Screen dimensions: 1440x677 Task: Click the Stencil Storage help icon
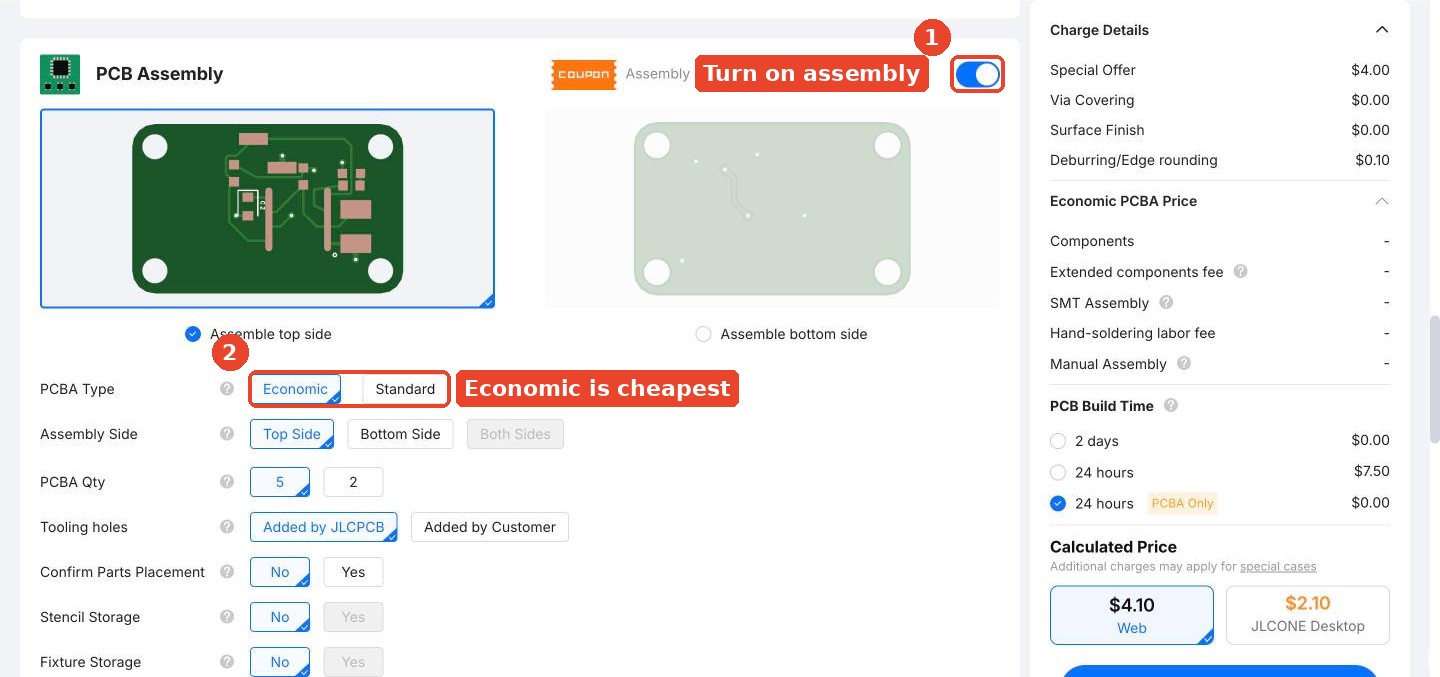pos(227,617)
